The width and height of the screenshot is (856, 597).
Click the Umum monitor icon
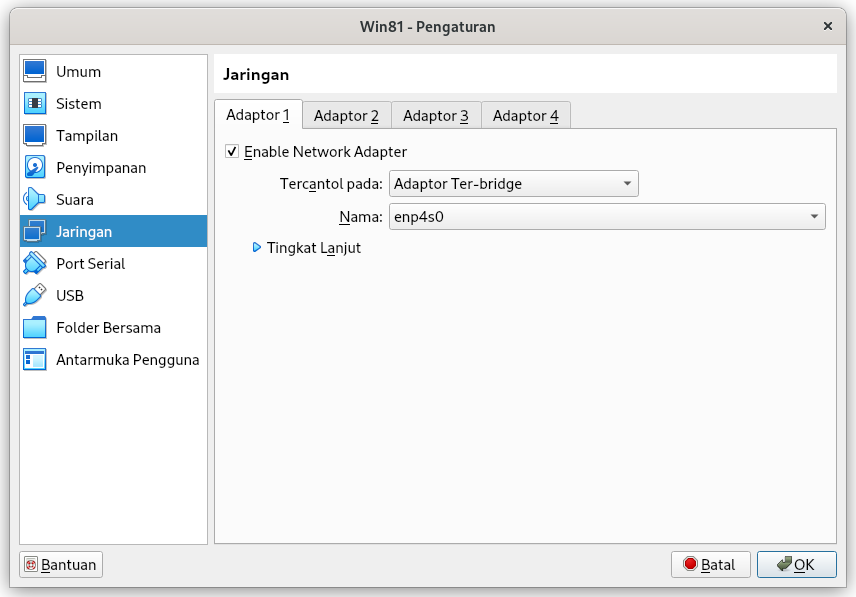(x=35, y=71)
